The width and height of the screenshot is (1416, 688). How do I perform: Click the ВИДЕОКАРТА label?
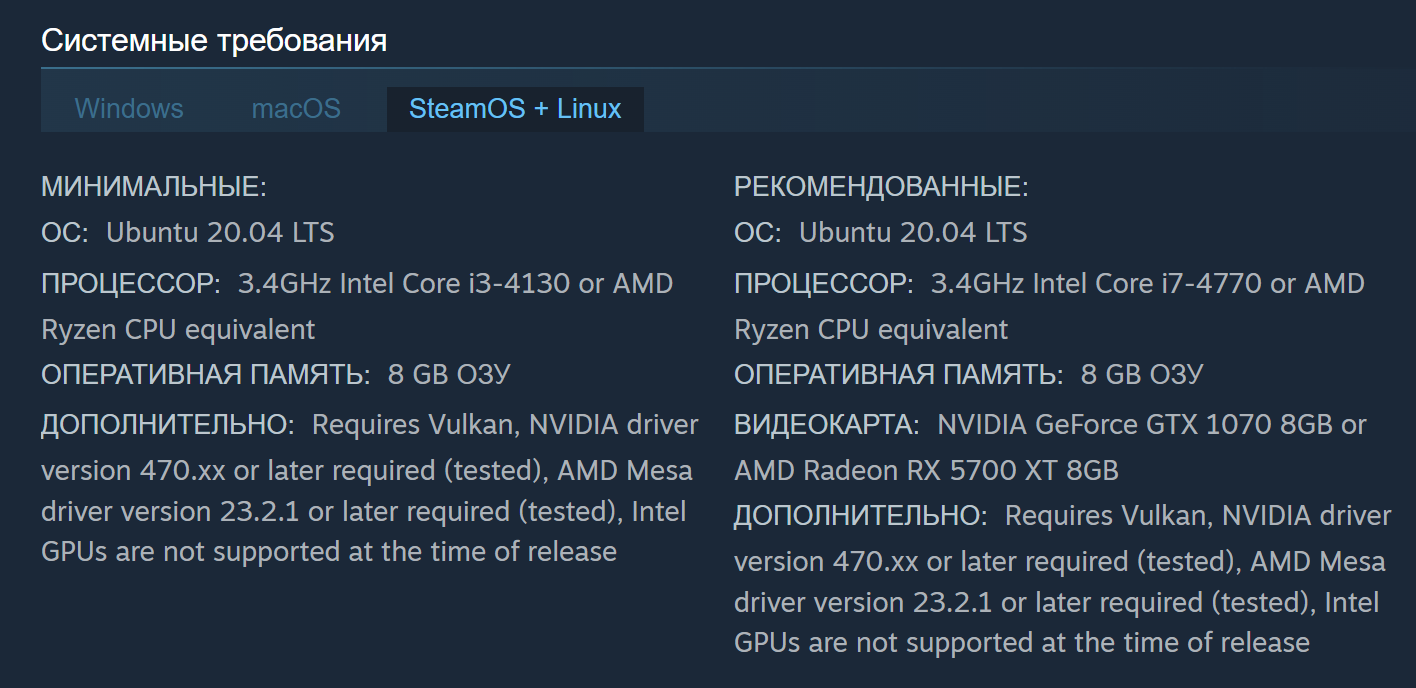827,425
